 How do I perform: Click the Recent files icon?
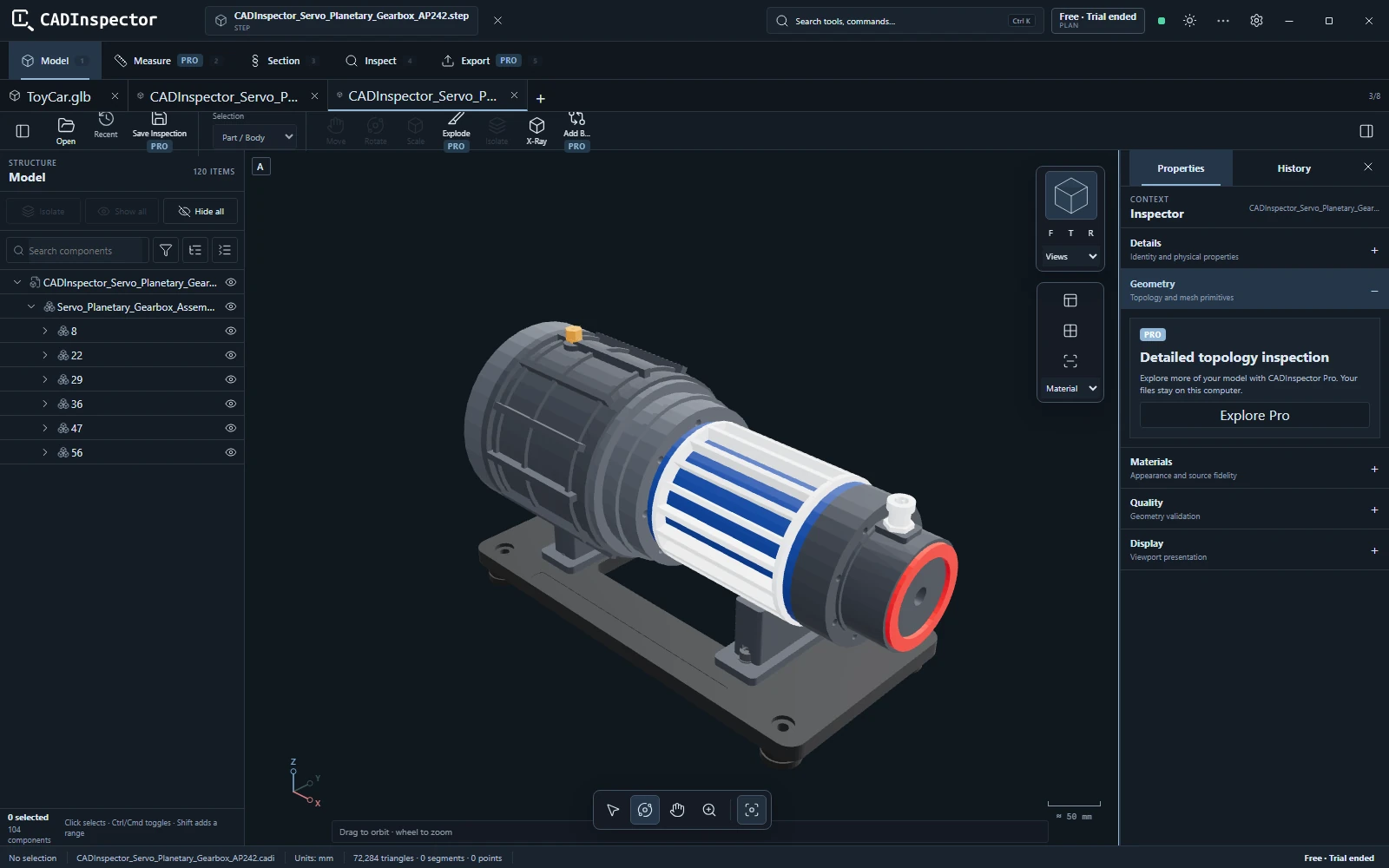(x=106, y=125)
